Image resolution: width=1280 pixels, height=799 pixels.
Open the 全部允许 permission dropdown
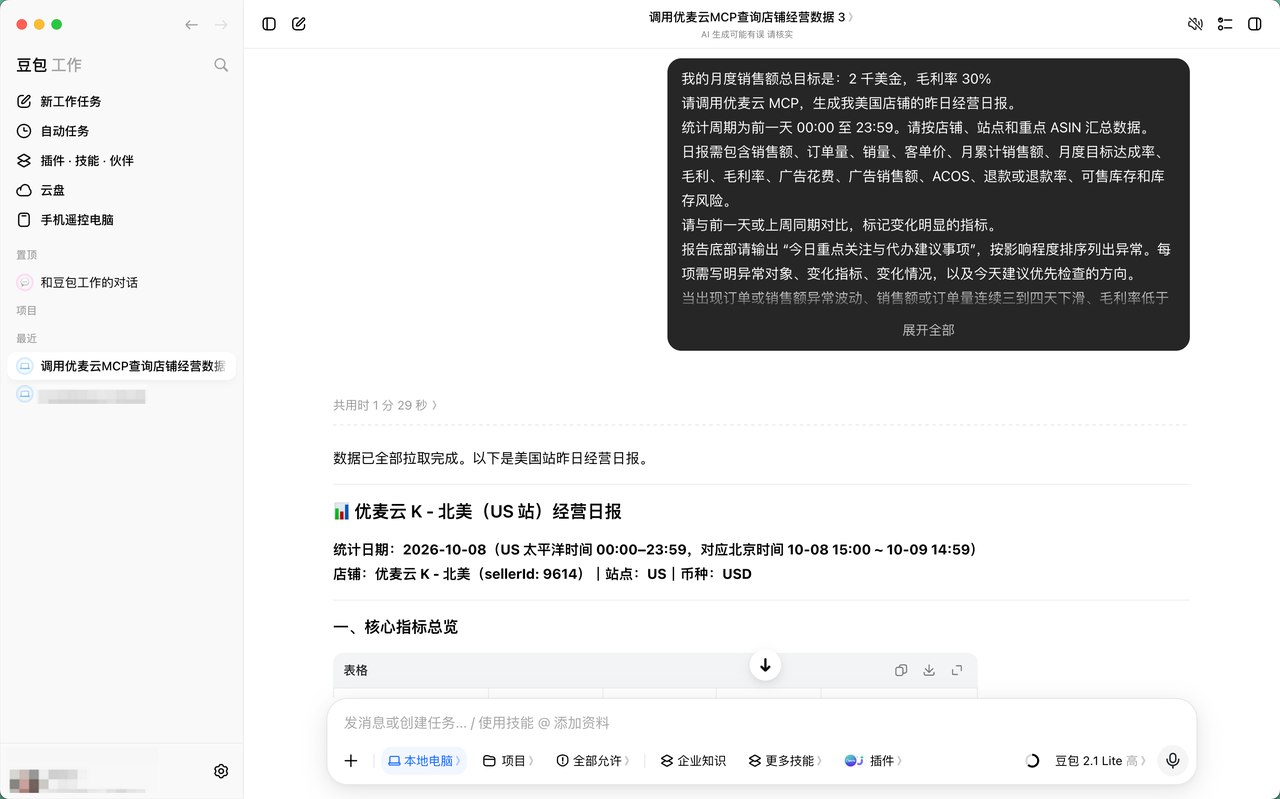coord(593,761)
